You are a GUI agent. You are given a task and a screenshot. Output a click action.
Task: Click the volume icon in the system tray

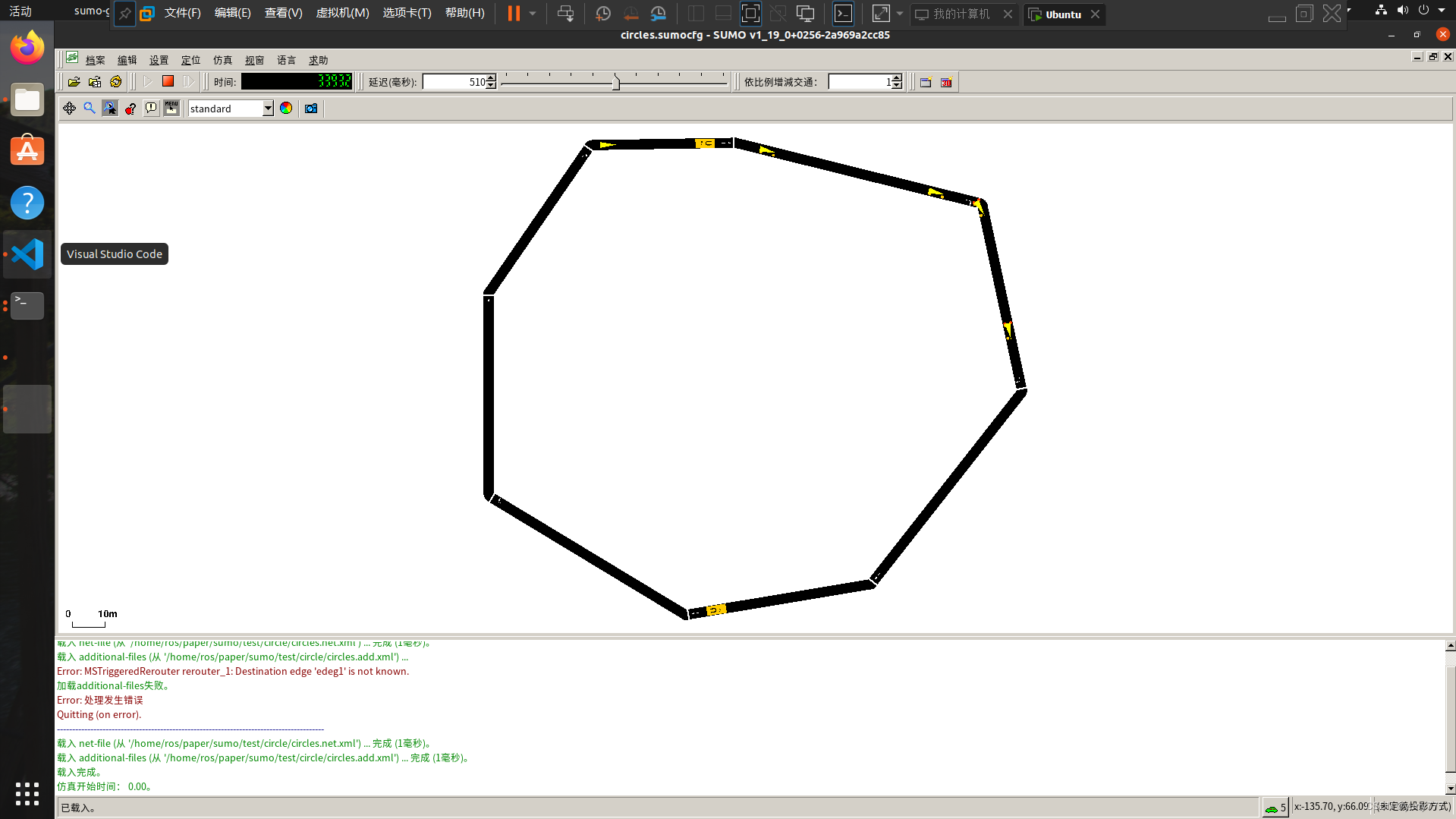pyautogui.click(x=1402, y=10)
